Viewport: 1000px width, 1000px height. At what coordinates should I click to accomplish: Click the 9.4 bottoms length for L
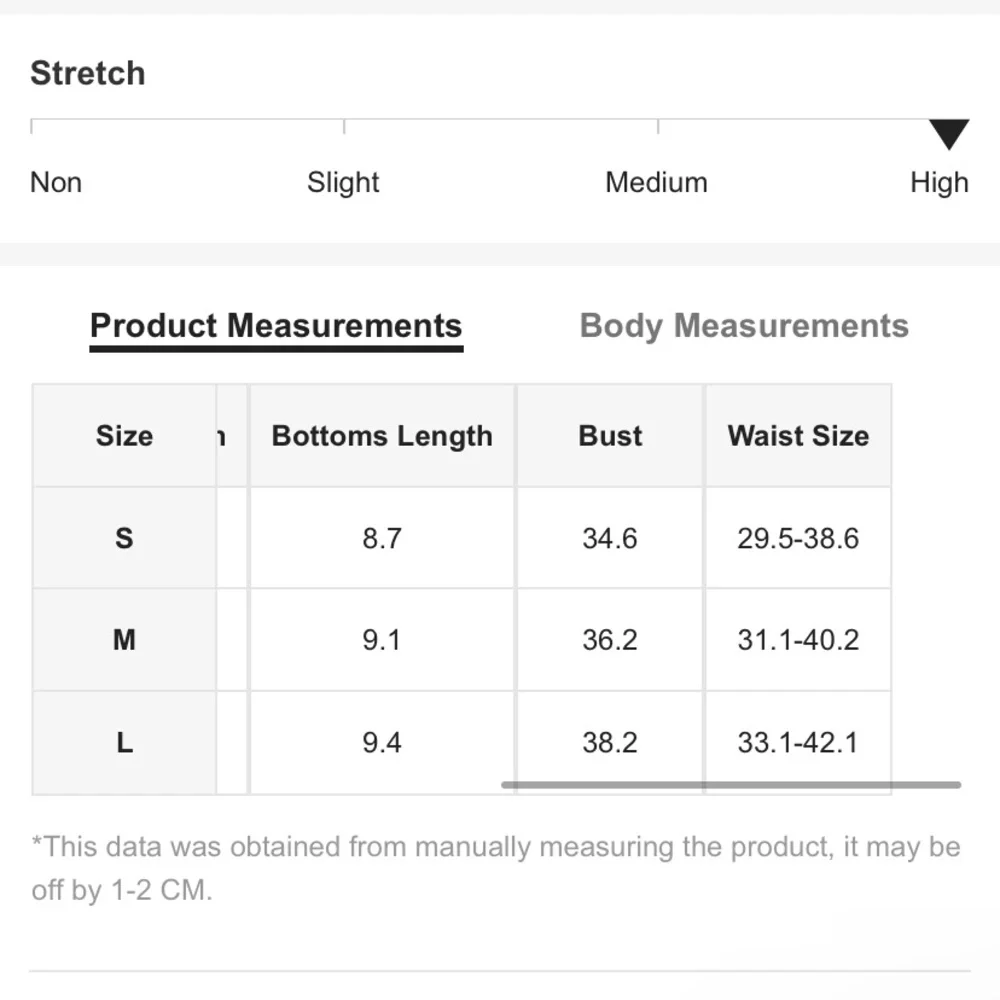(x=382, y=743)
